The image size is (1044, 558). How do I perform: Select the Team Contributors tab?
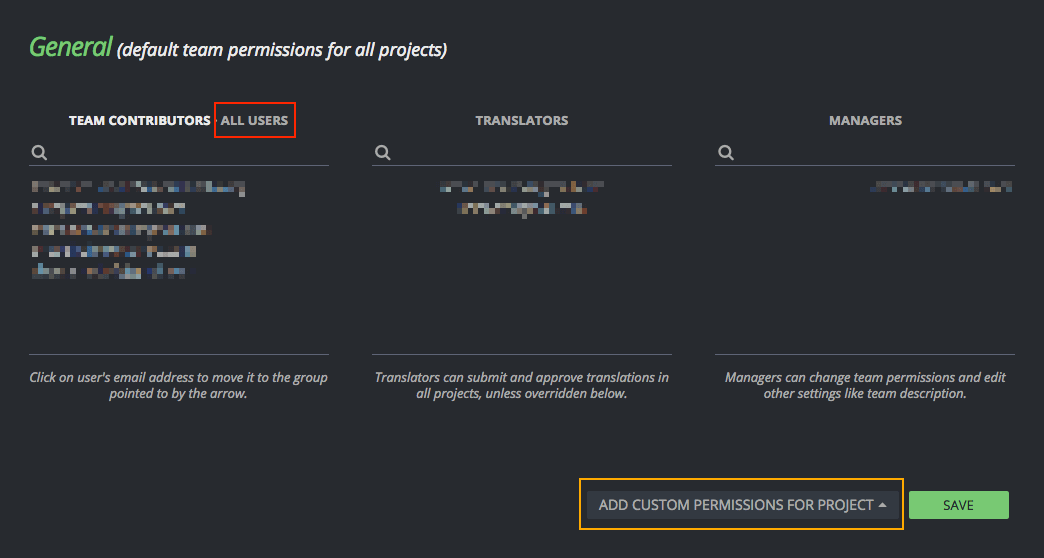(x=139, y=120)
